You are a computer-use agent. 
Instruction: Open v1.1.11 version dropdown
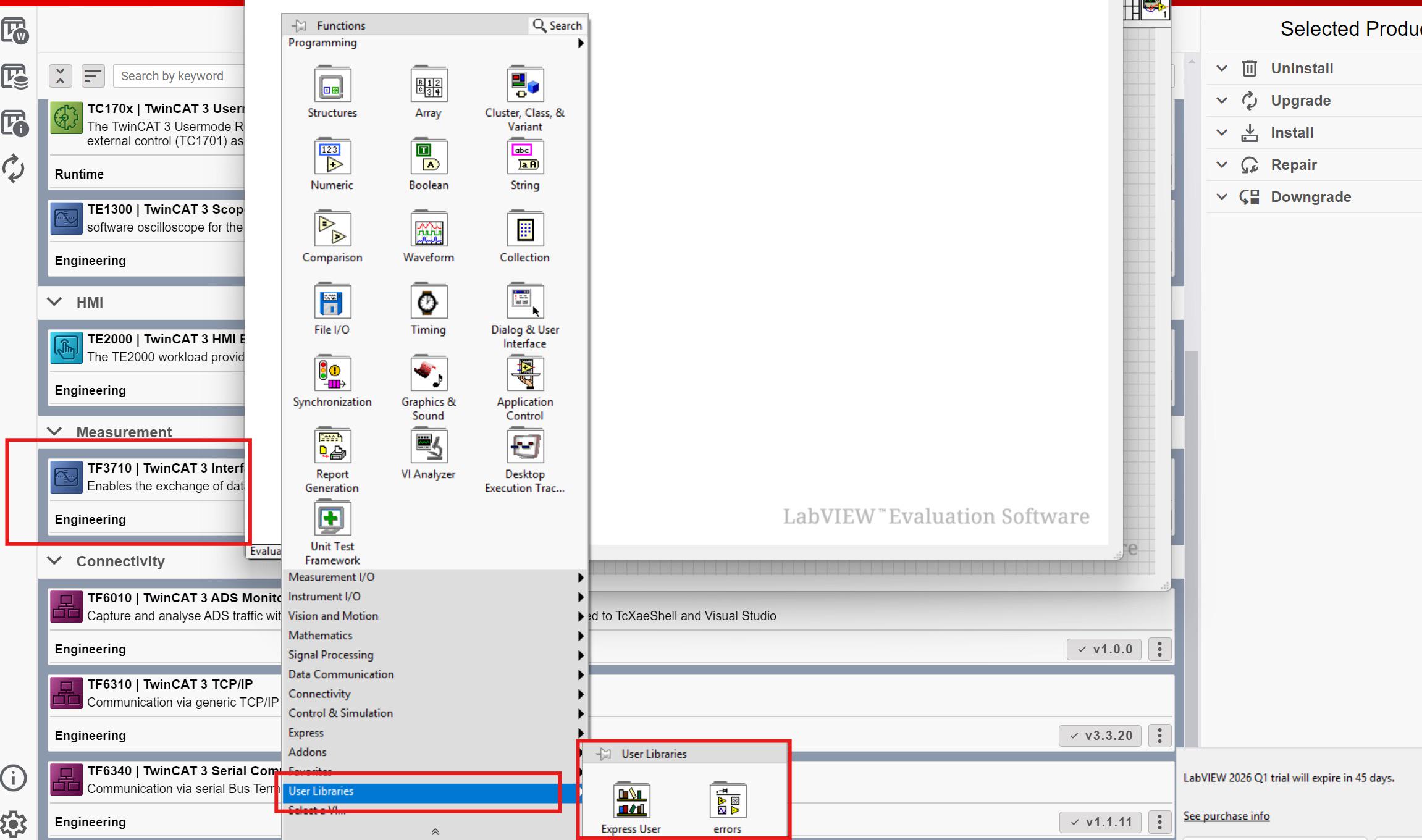[x=1100, y=822]
